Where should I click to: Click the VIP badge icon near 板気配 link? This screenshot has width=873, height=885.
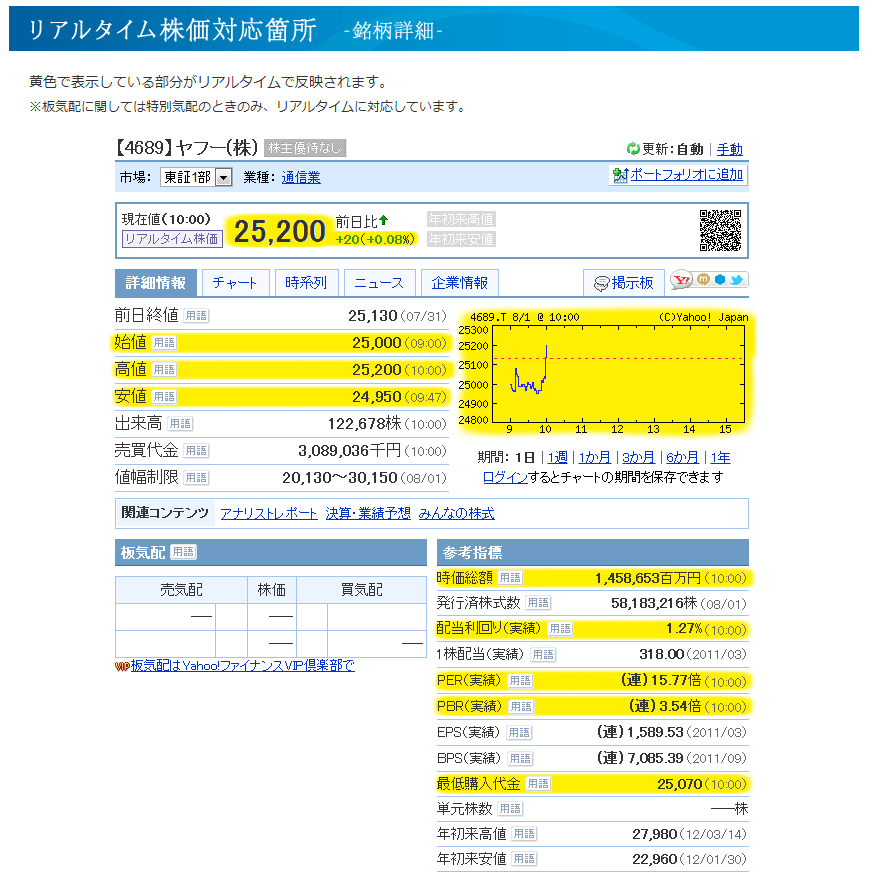(122, 667)
